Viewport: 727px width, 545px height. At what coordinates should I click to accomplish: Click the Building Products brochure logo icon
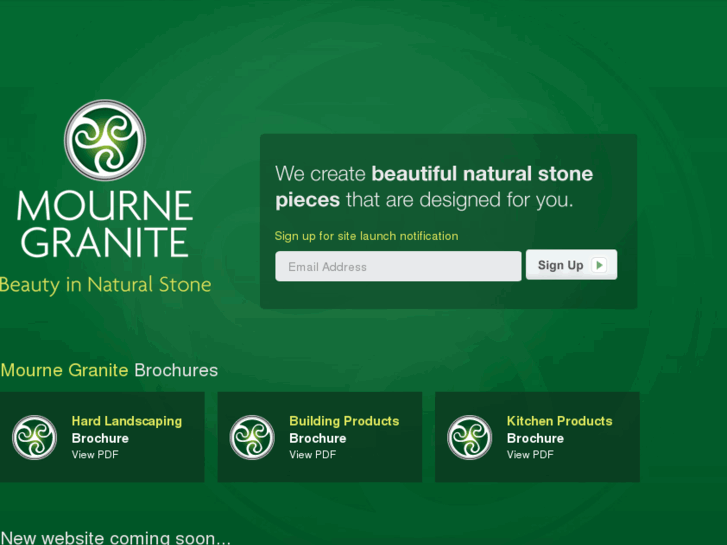coord(252,437)
